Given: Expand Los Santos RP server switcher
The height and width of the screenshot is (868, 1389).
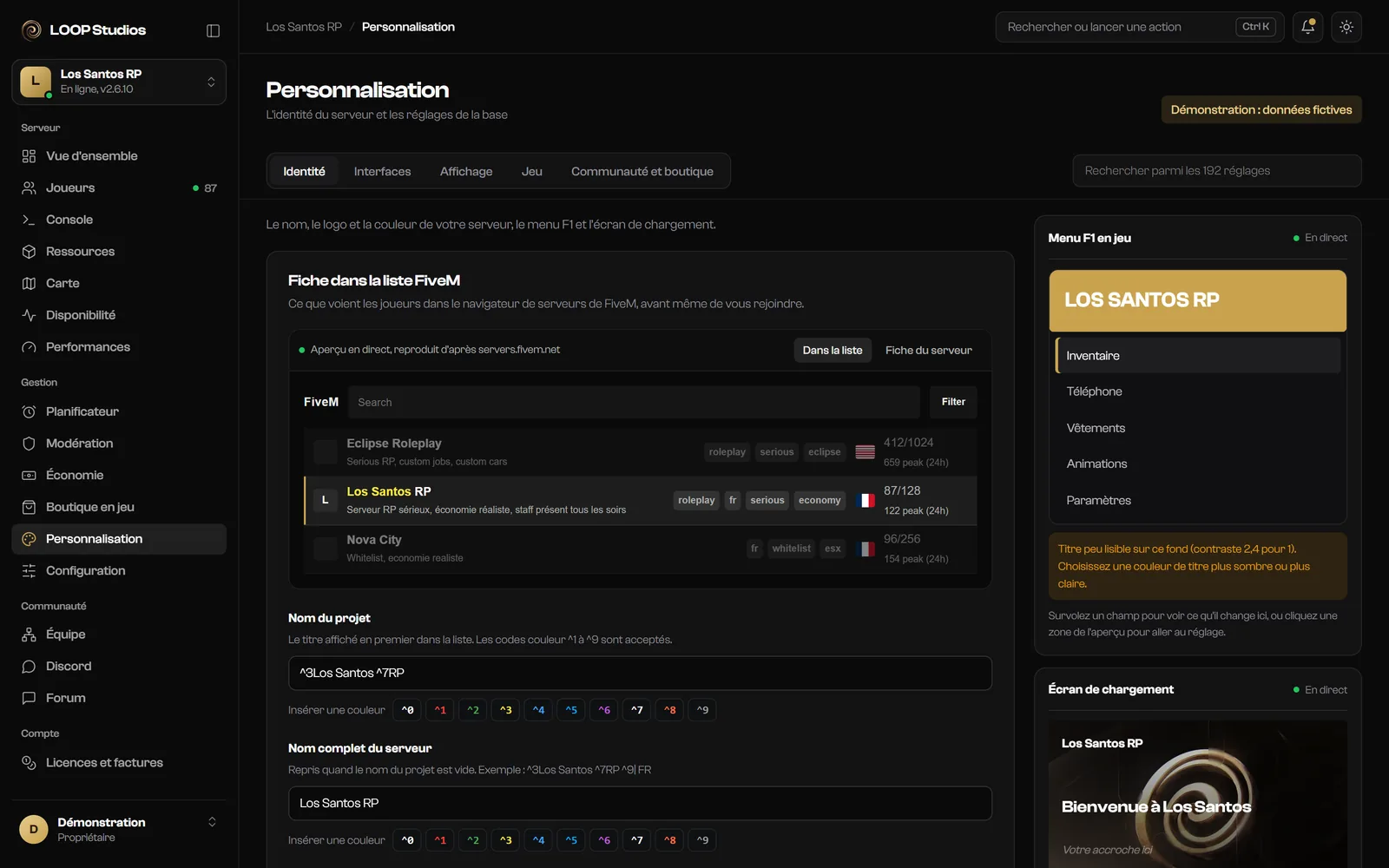Looking at the screenshot, I should [119, 82].
